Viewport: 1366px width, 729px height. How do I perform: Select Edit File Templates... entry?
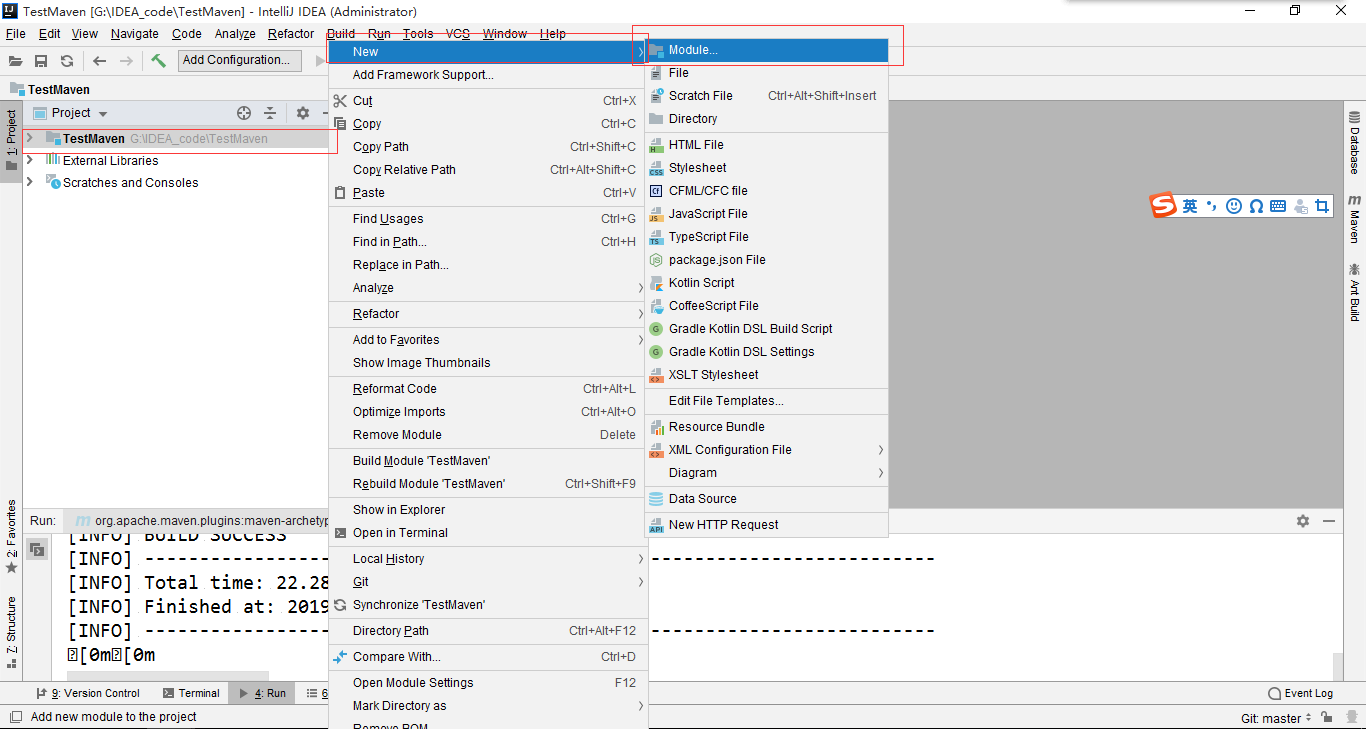click(766, 401)
